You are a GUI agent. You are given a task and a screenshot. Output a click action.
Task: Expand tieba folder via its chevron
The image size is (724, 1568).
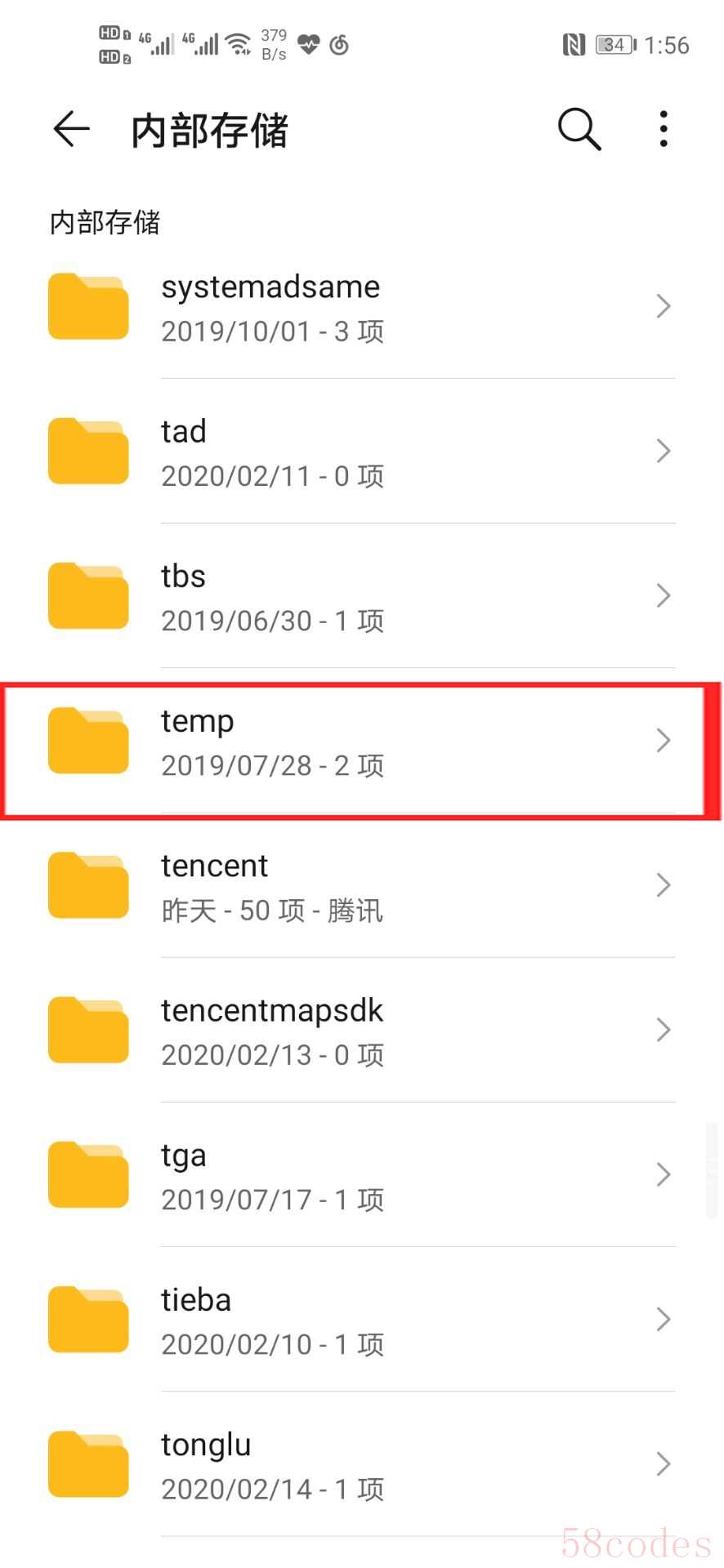[x=664, y=1319]
